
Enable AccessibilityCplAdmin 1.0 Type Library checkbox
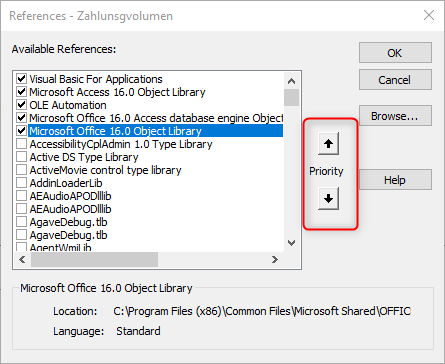pos(22,144)
